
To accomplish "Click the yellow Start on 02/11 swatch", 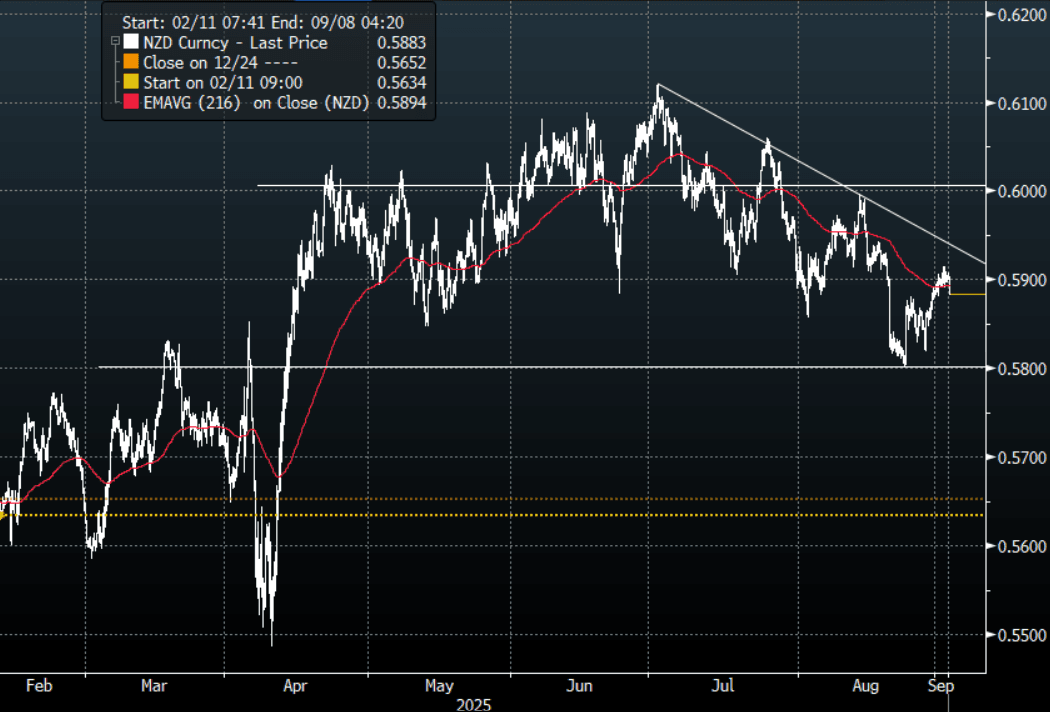I will click(130, 83).
